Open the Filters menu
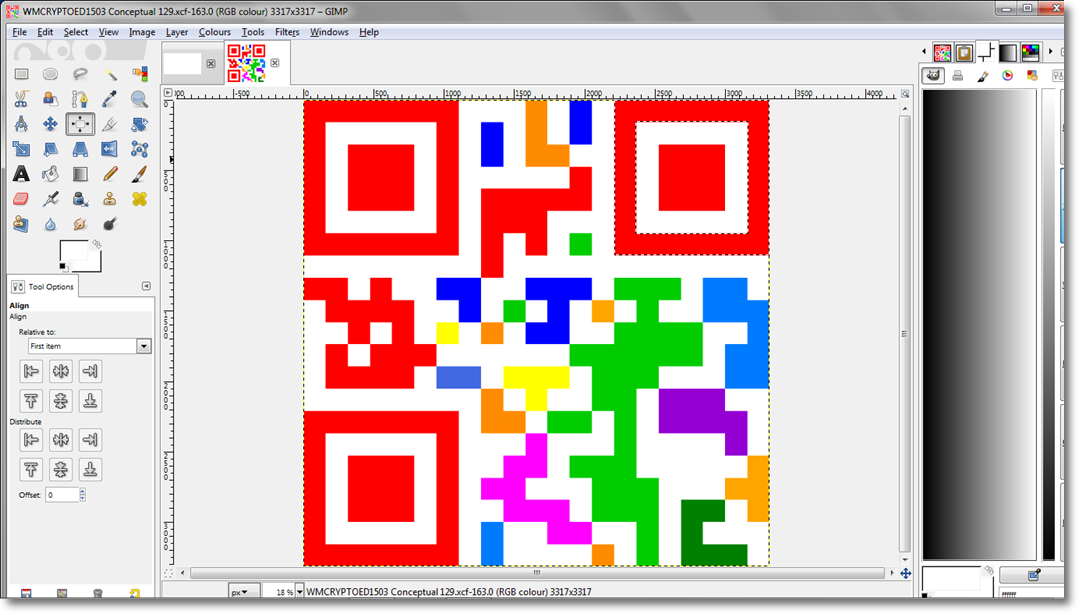Viewport: 1080px width, 615px height. tap(287, 32)
